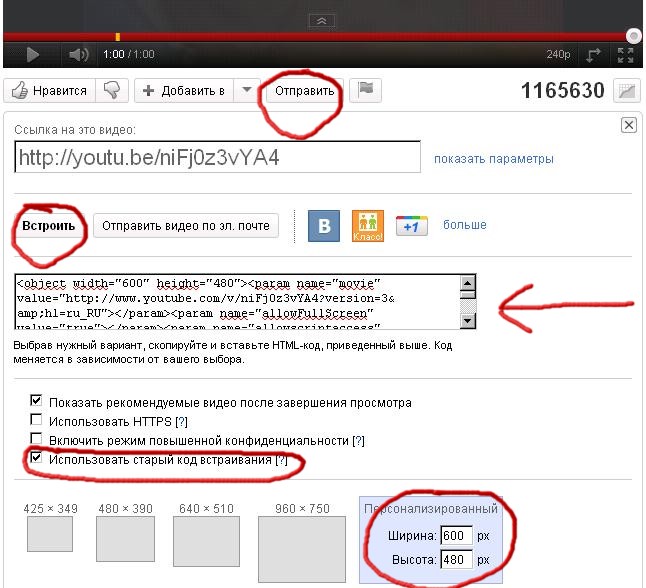
Task: Open help [?] next to конфиденциальности
Action: point(358,440)
